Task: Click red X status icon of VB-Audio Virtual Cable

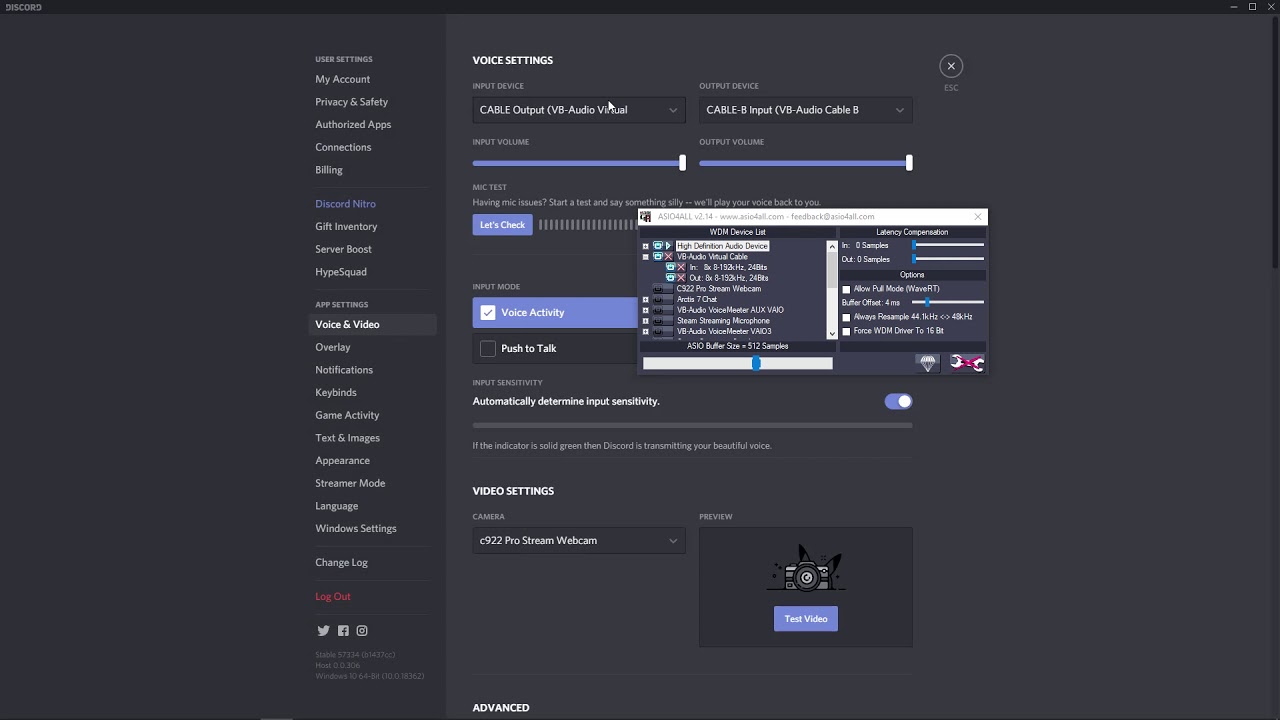Action: (x=669, y=257)
